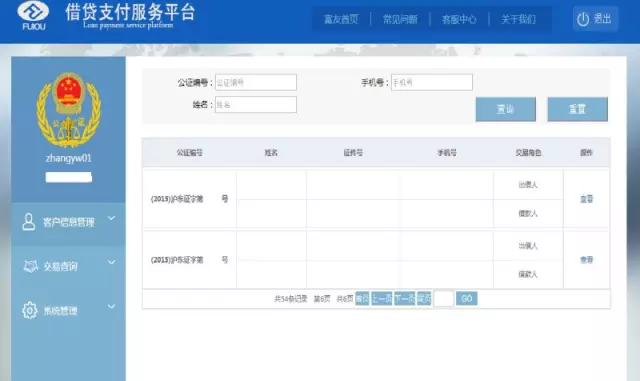Click the person icon for 客户信息管理

pos(29,222)
